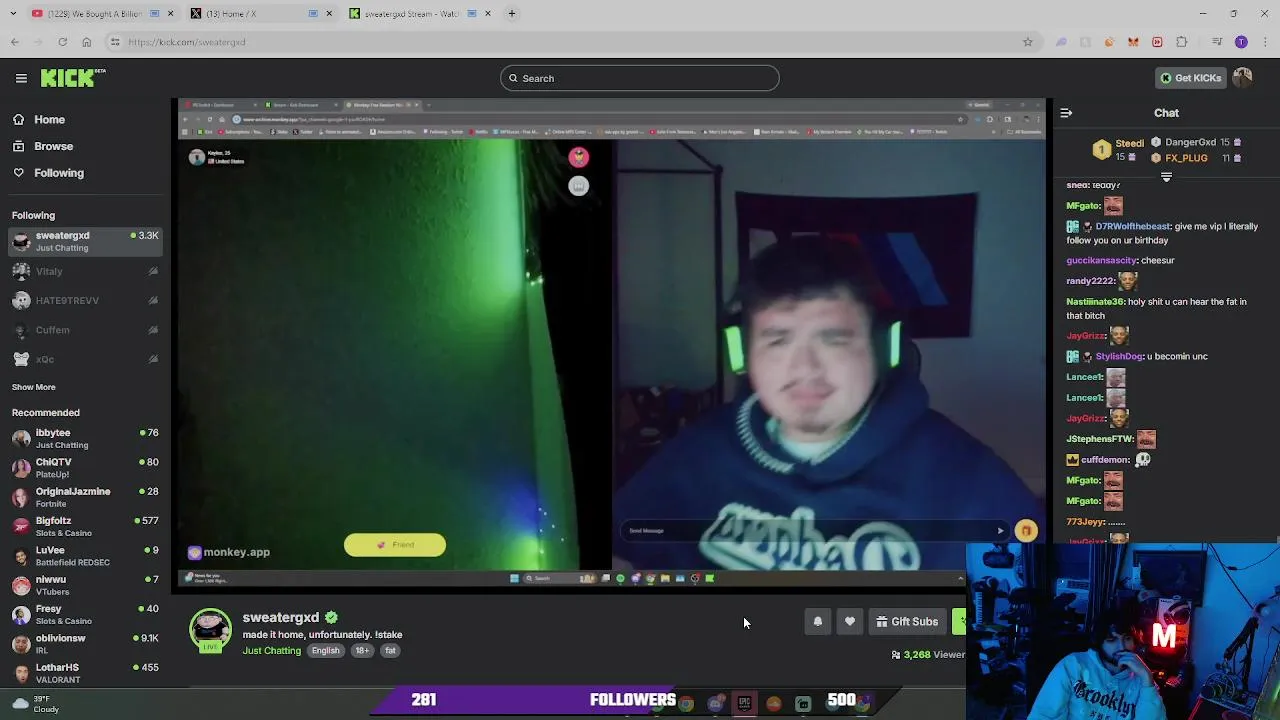Open recommended channel OriginalJazmine
The image size is (1280, 720).
(x=85, y=497)
